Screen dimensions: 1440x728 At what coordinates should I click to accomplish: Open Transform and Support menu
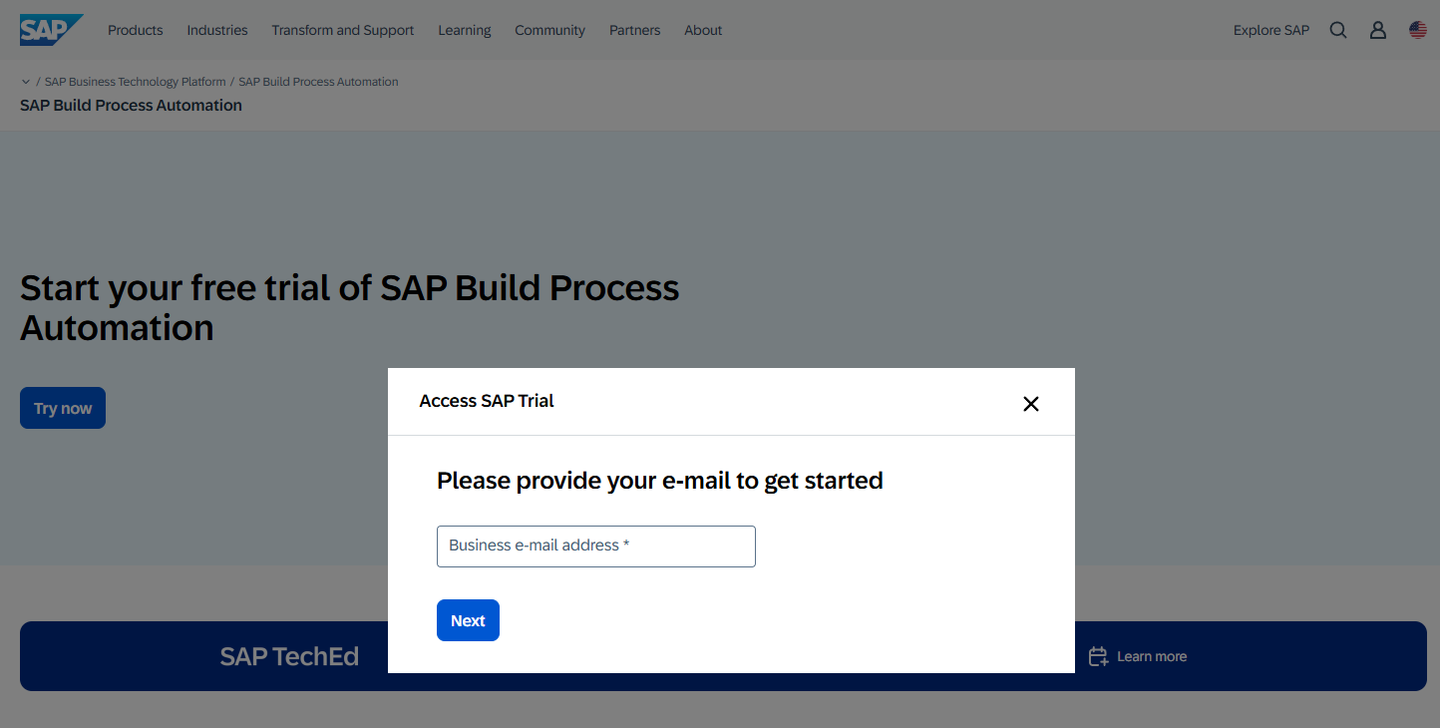(x=343, y=30)
